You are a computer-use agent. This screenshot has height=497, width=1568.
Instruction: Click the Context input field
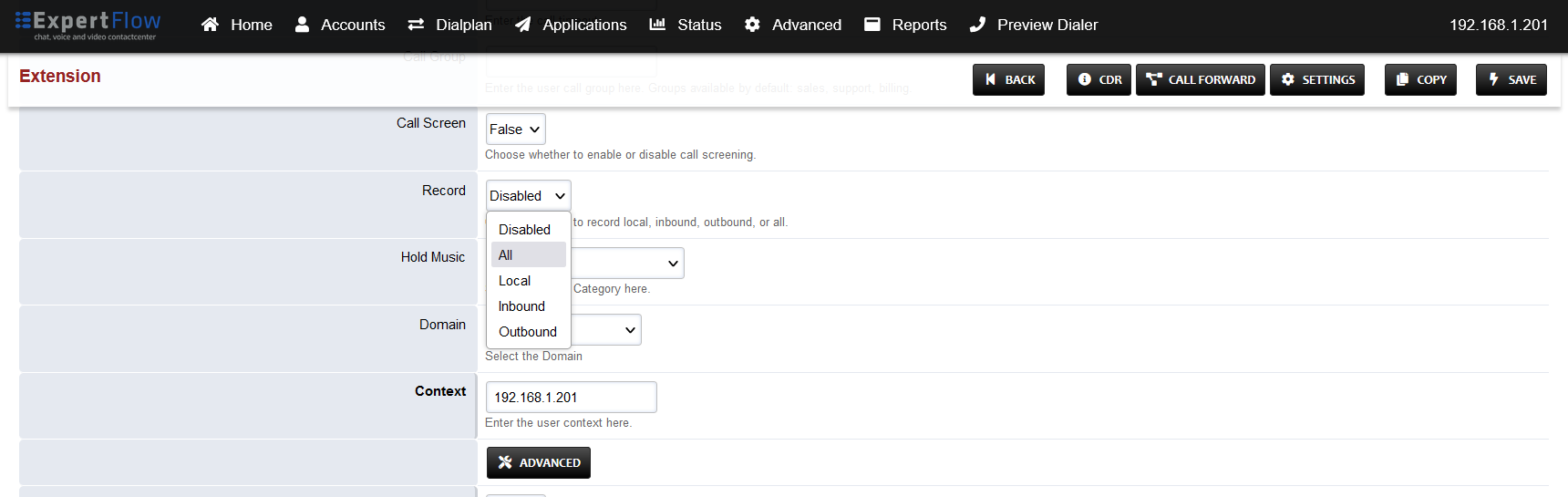tap(571, 398)
